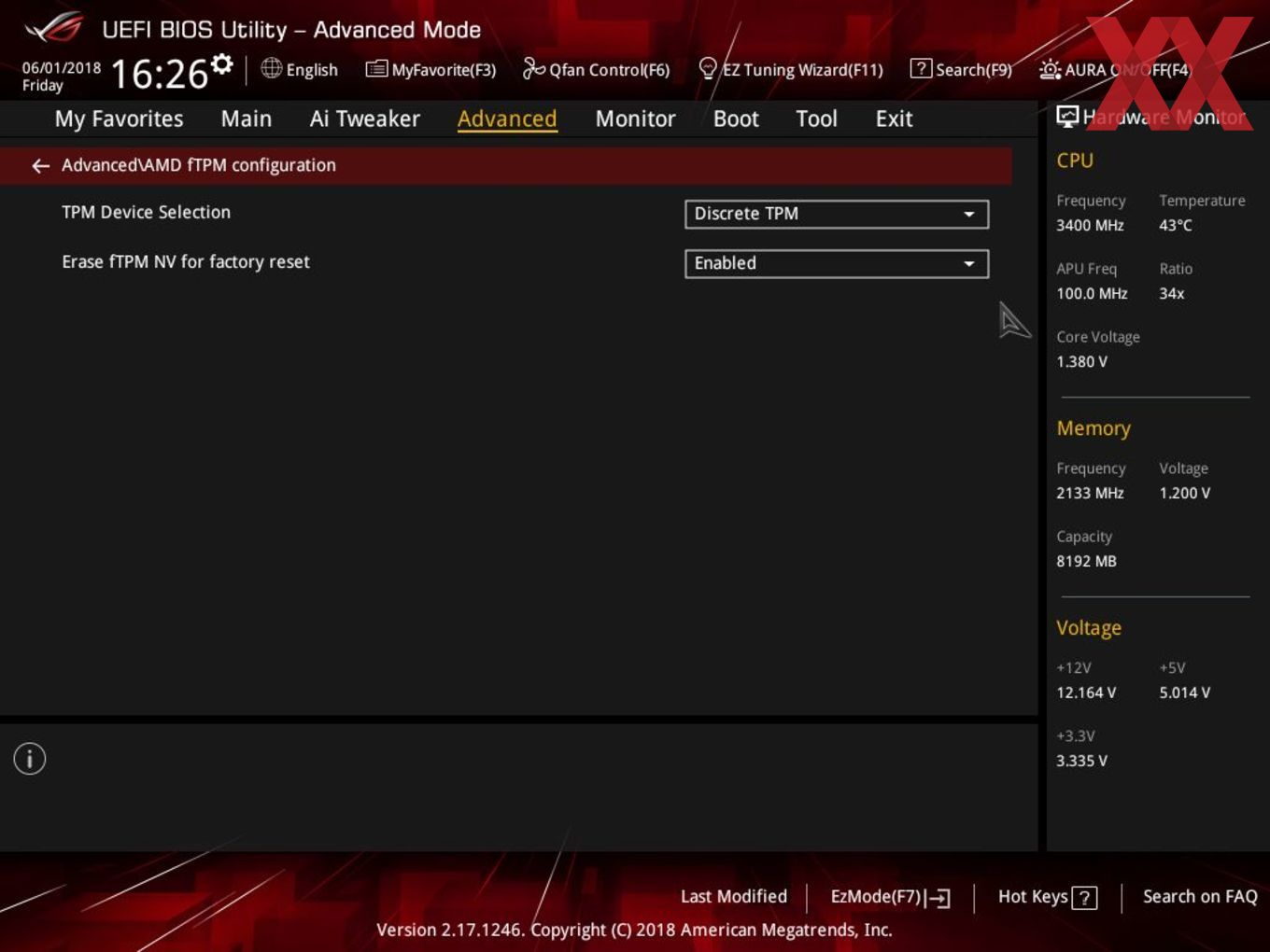Click +12V value 12.164 V
This screenshot has width=1270, height=952.
1086,693
